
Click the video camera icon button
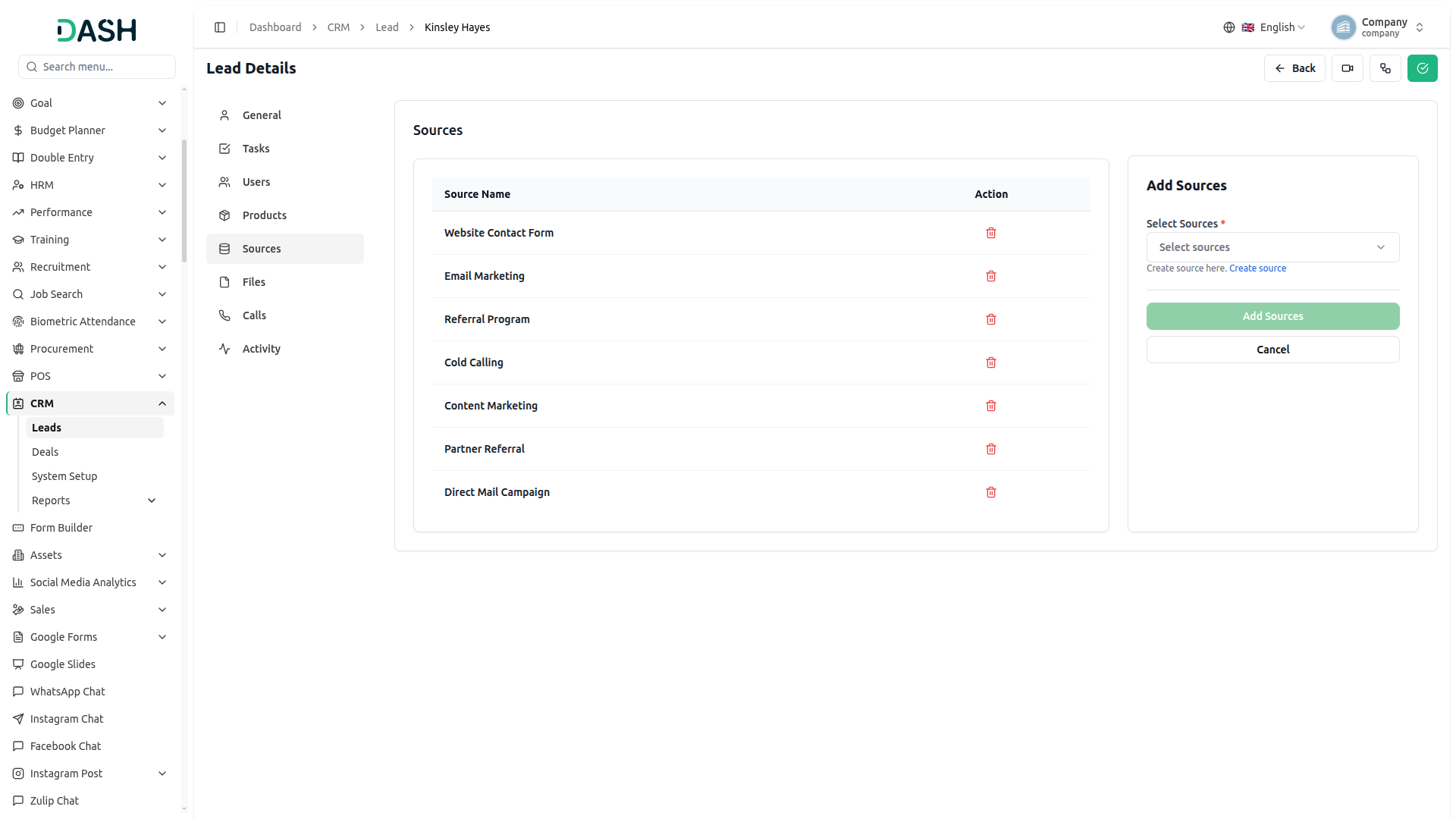tap(1348, 68)
